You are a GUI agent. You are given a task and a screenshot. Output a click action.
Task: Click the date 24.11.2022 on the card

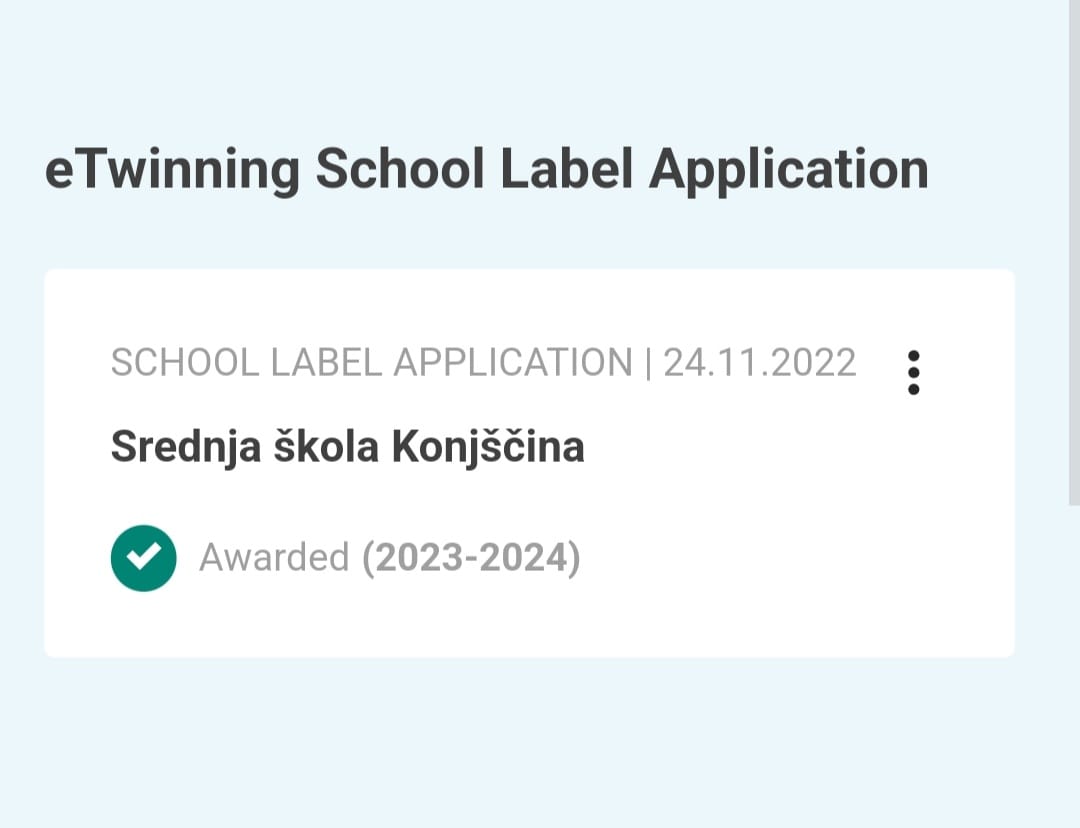(759, 363)
